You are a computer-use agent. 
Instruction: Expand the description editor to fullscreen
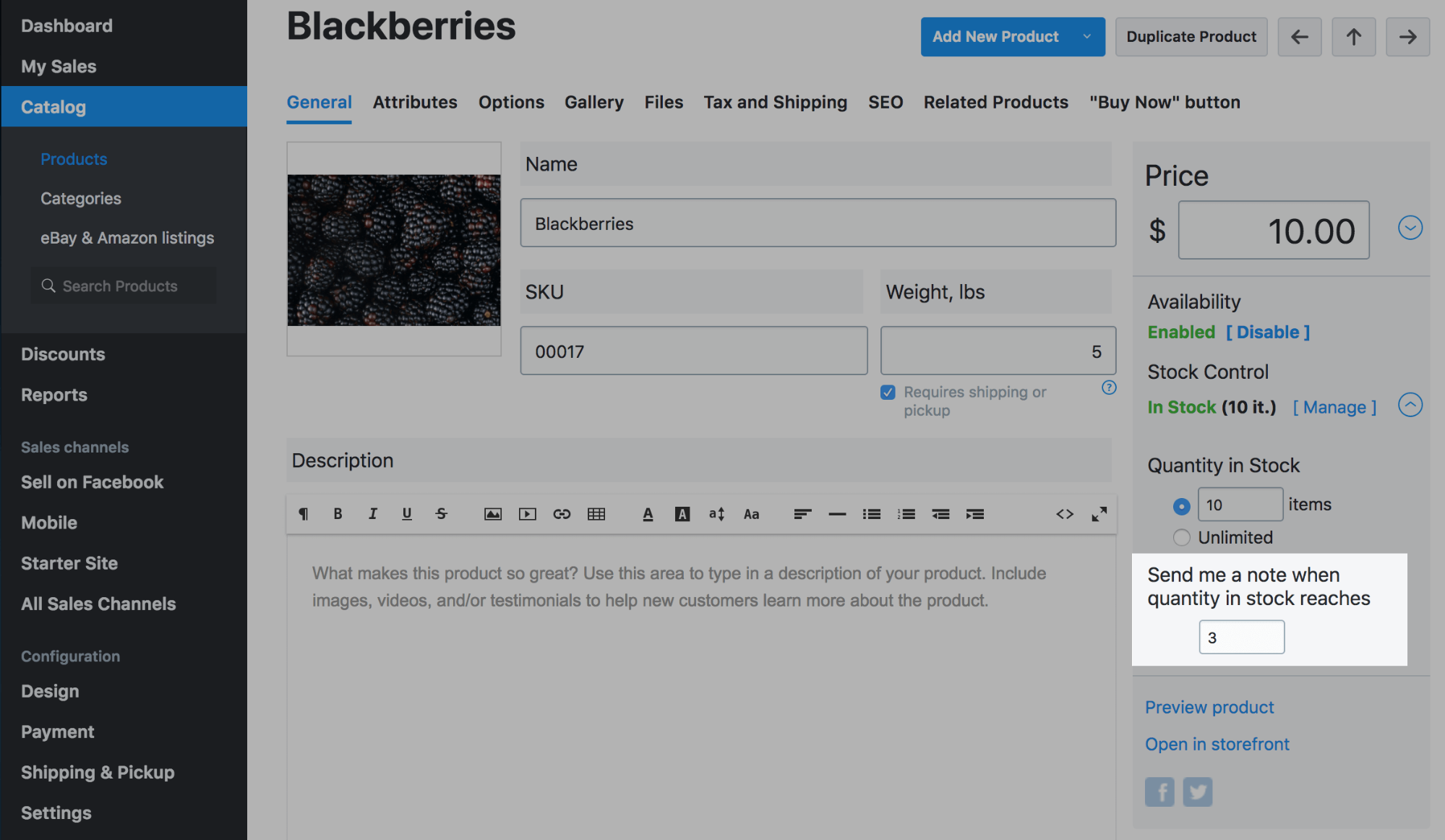1099,514
